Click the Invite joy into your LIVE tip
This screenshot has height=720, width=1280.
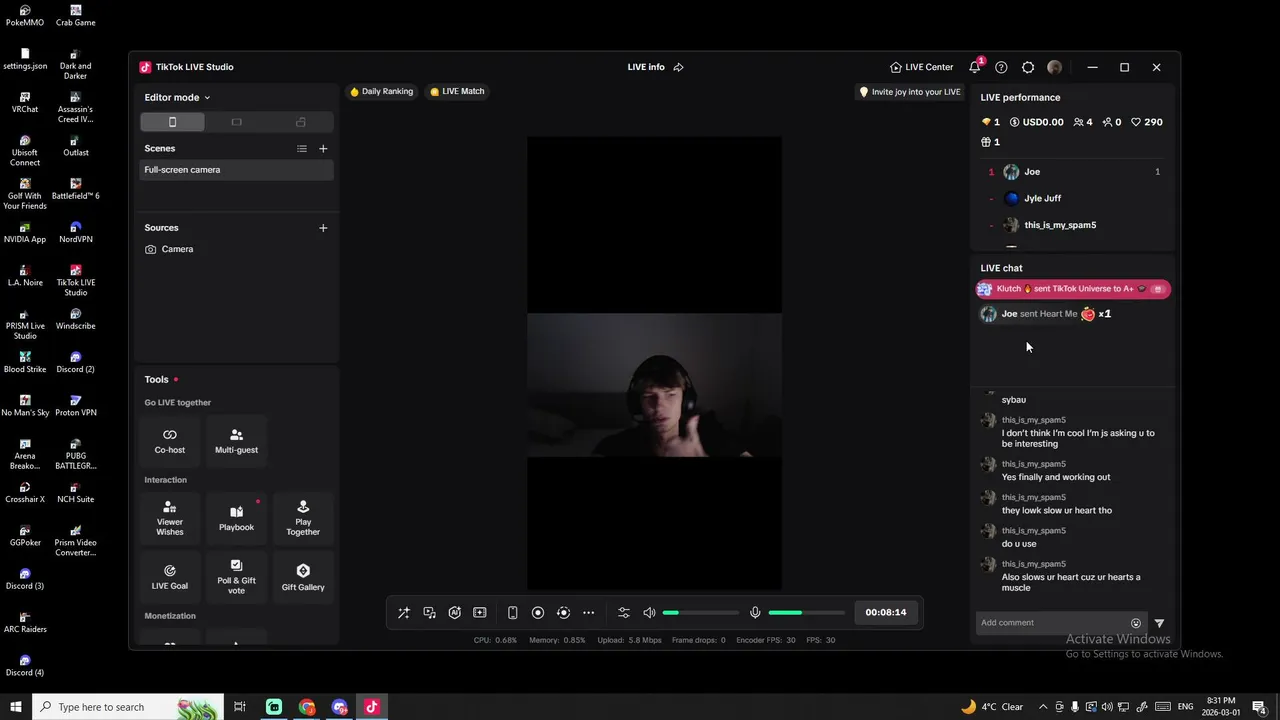pos(910,92)
